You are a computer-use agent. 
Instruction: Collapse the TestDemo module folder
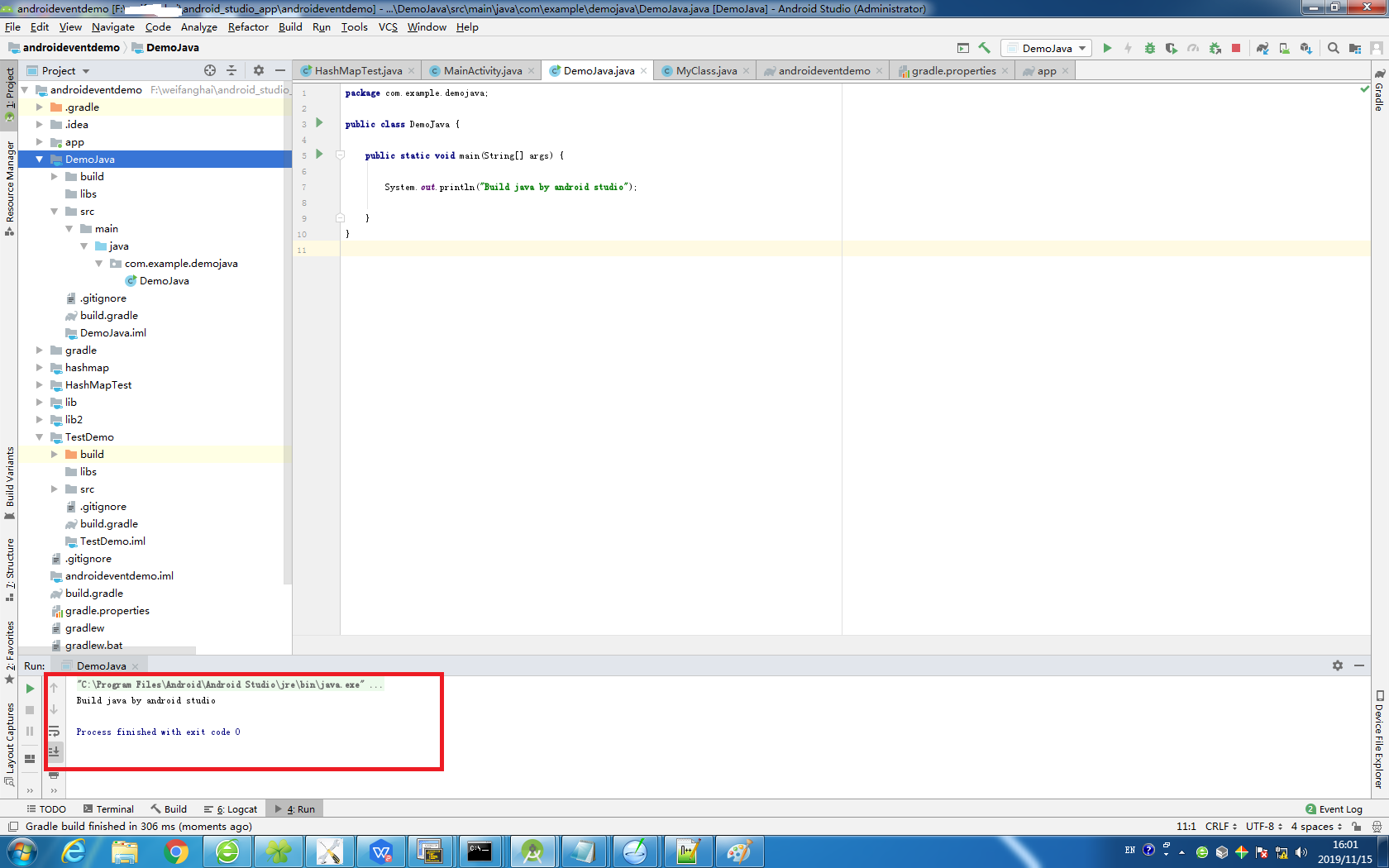pos(39,436)
